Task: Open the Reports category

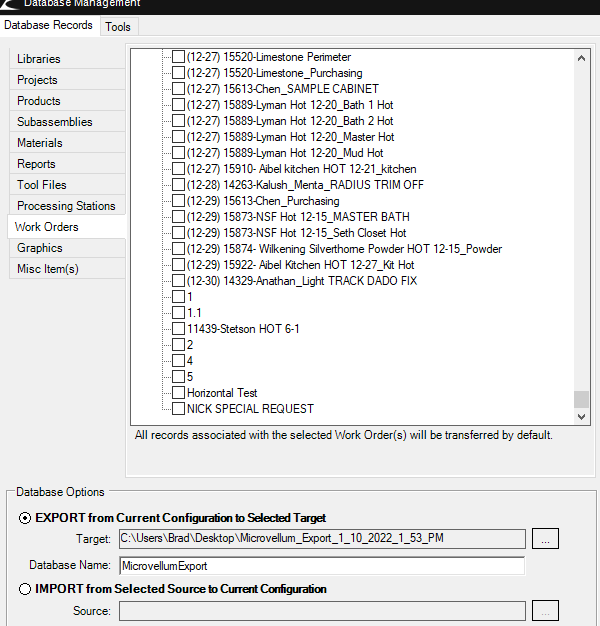Action: coord(67,164)
